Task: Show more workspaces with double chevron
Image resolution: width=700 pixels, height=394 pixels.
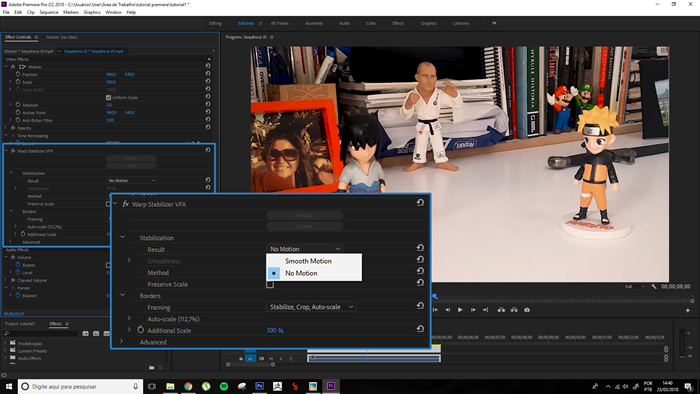Action: (x=494, y=23)
